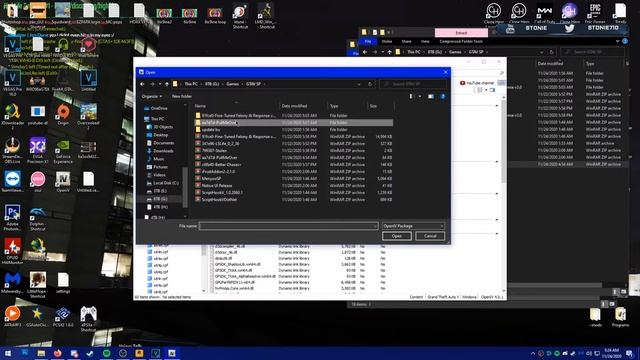
Task: Click the Cancel button in the dialog
Action: pos(430,236)
